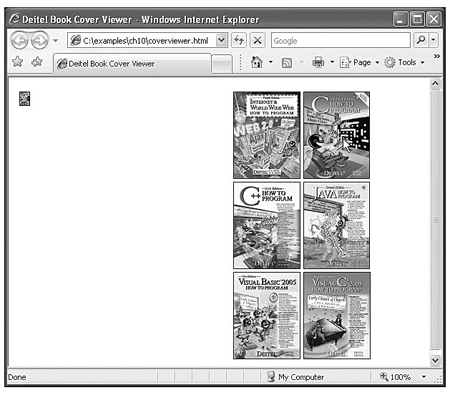Screen dimensions: 450x395
Task: Close the Internet Explorer window
Action: (x=433, y=19)
